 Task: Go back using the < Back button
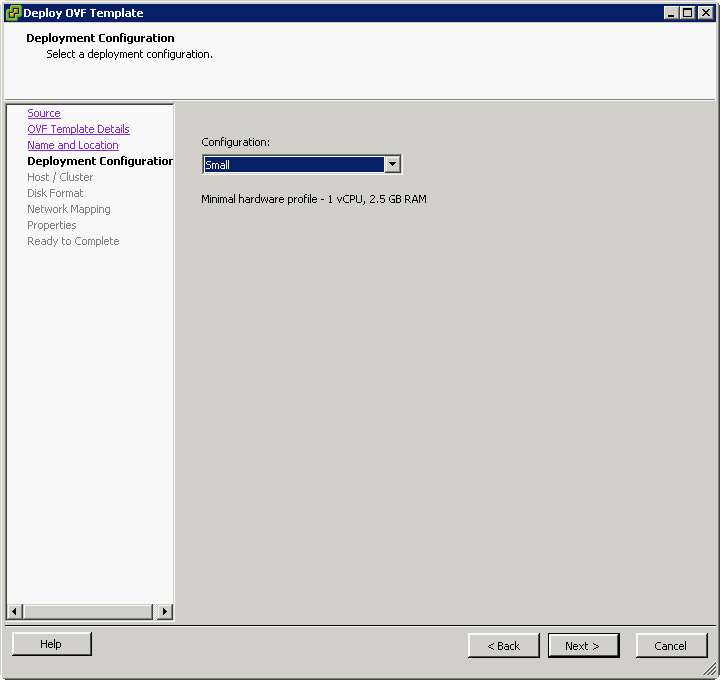pyautogui.click(x=503, y=646)
